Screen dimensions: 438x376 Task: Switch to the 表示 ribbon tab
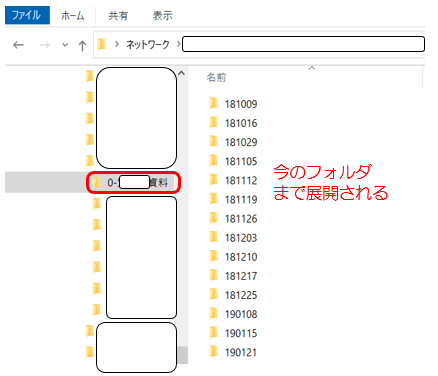point(162,16)
